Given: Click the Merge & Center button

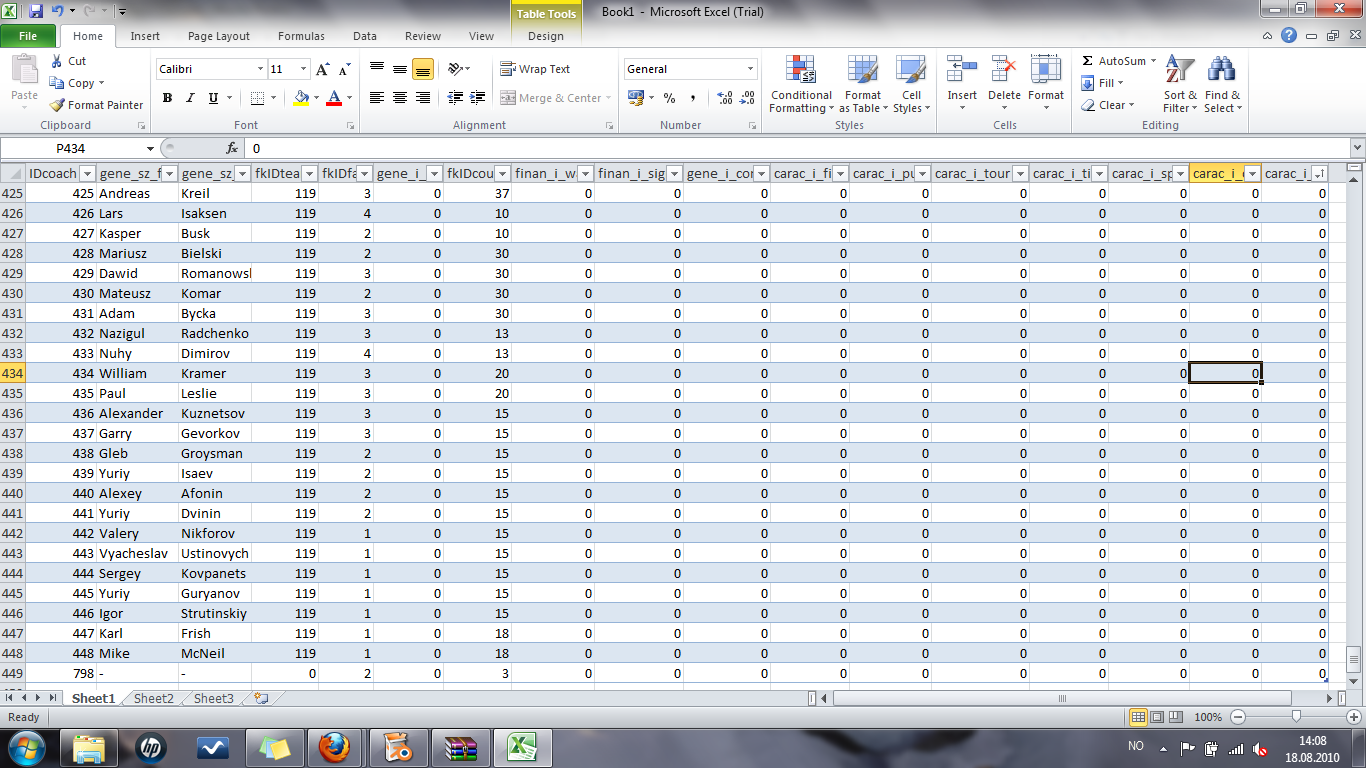Looking at the screenshot, I should (x=551, y=98).
